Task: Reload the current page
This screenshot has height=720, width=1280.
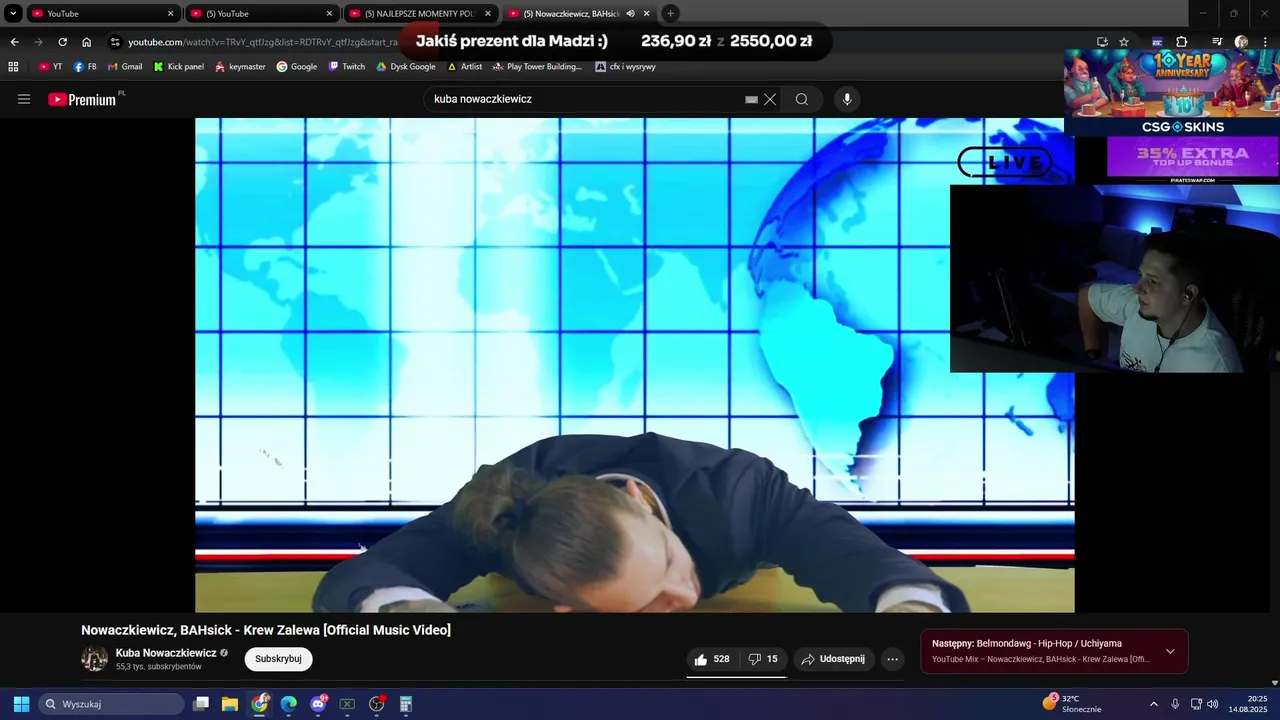Action: [62, 42]
